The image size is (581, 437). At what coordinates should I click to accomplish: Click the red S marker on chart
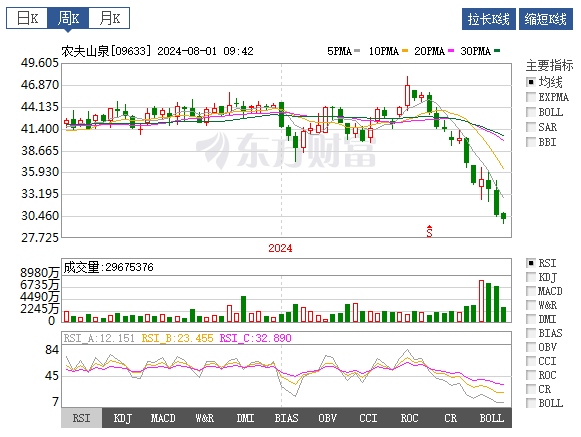pyautogui.click(x=429, y=231)
